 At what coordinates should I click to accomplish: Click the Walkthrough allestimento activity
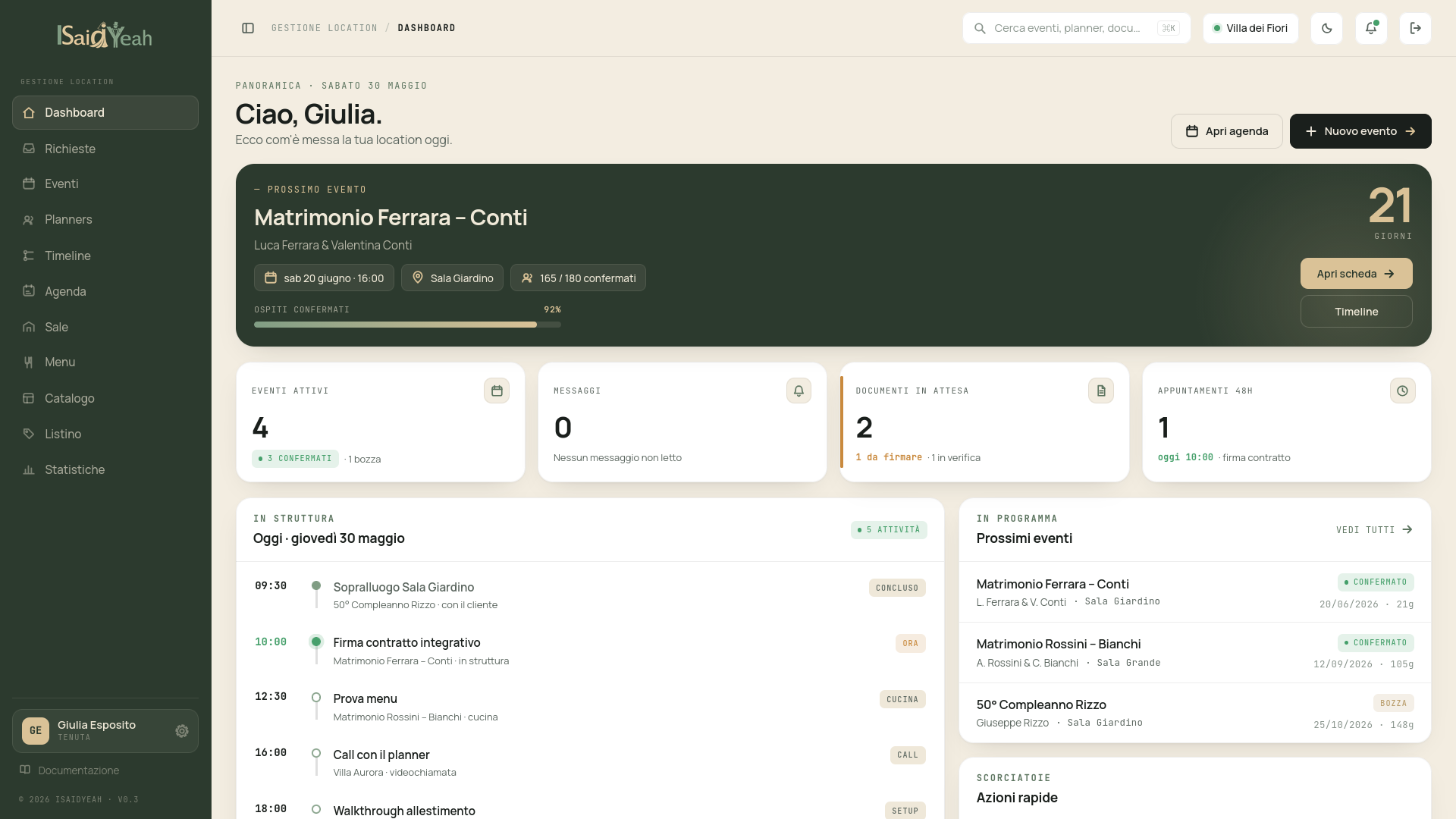(x=590, y=808)
